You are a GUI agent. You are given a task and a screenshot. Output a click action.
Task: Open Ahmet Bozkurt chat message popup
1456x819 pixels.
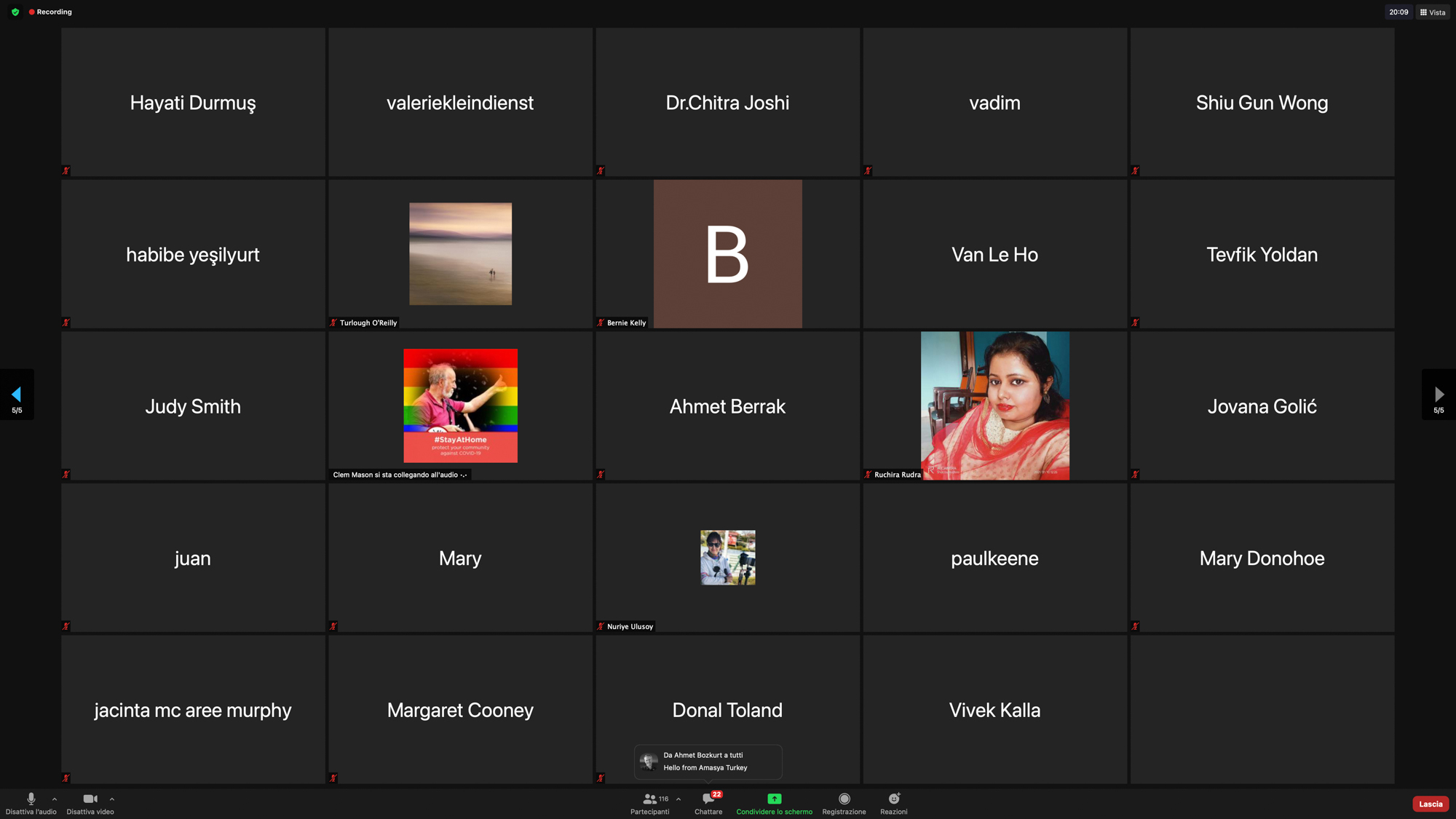708,761
